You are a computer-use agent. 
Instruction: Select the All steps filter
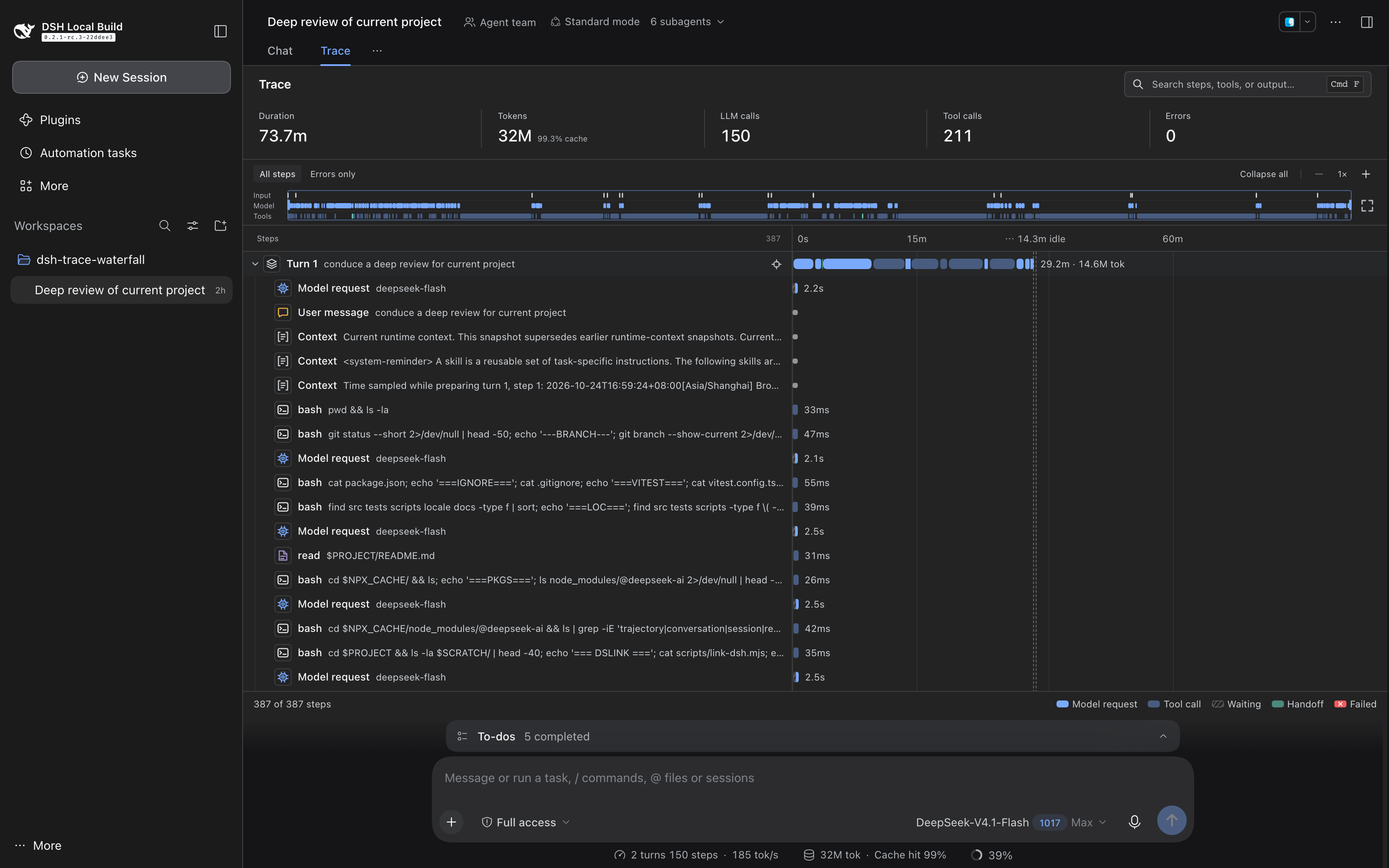click(277, 174)
